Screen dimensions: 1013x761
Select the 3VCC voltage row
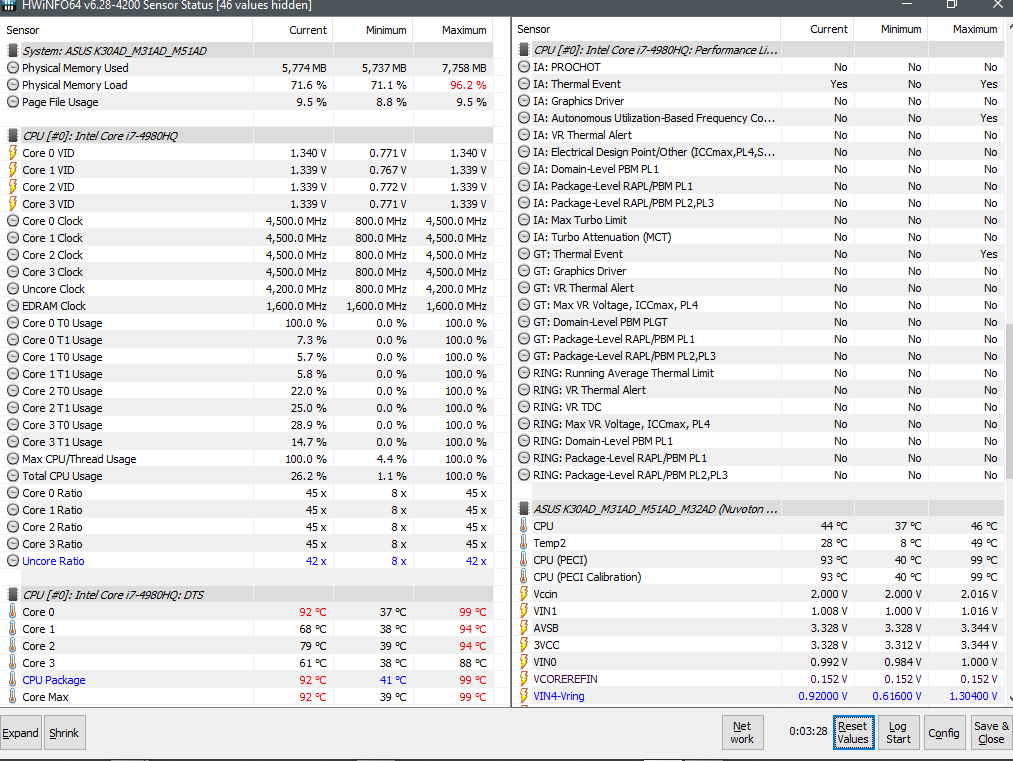click(758, 645)
